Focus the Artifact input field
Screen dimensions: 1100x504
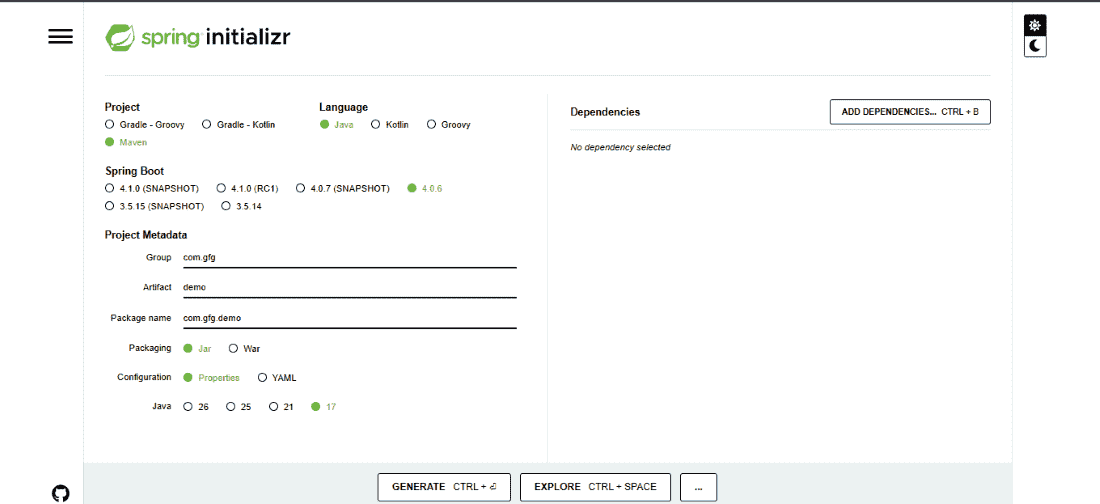(x=349, y=288)
